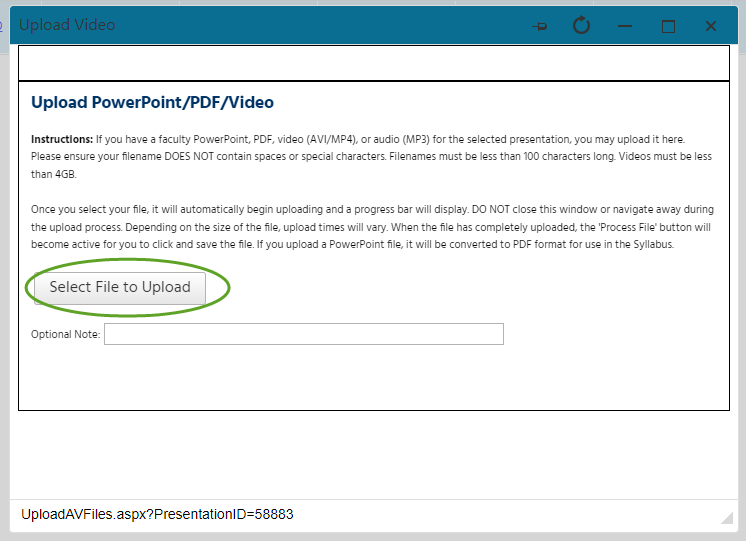The image size is (746, 541).
Task: Click the resize grip in bottom-right corner
Action: [x=727, y=518]
